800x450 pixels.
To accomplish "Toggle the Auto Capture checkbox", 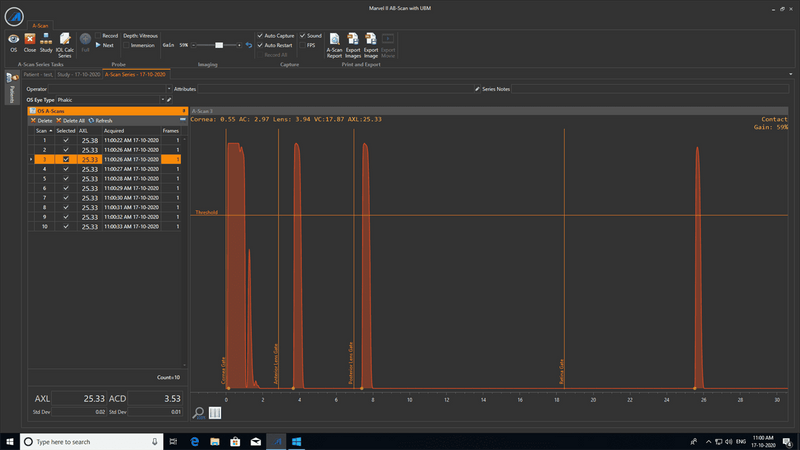I will [x=261, y=35].
